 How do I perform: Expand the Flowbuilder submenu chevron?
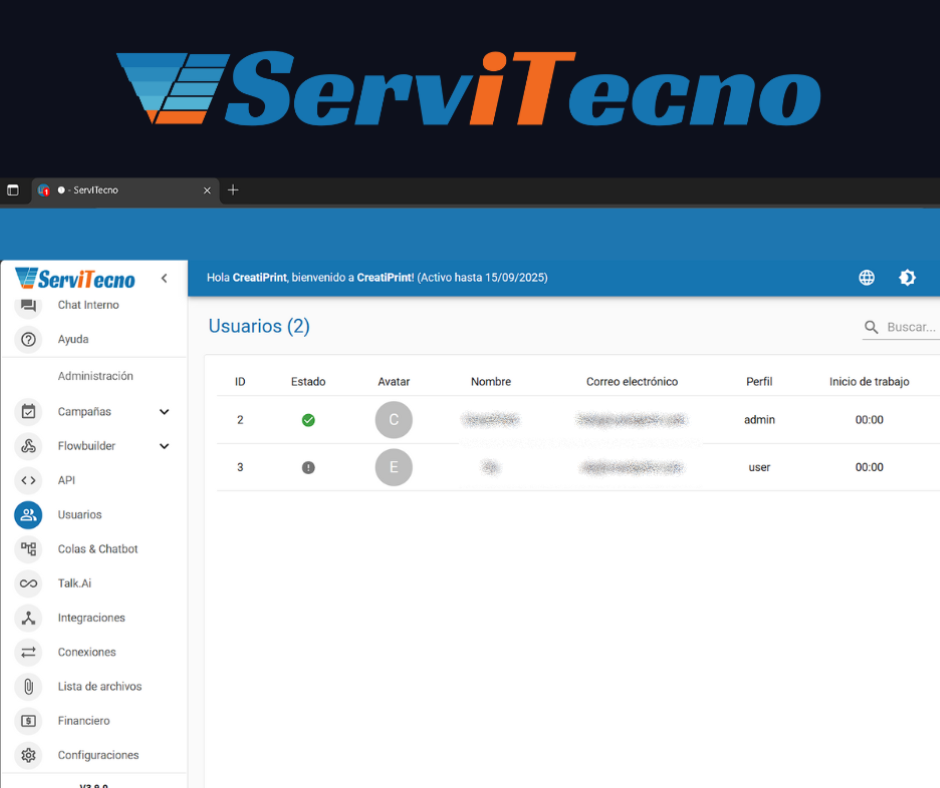coord(164,446)
